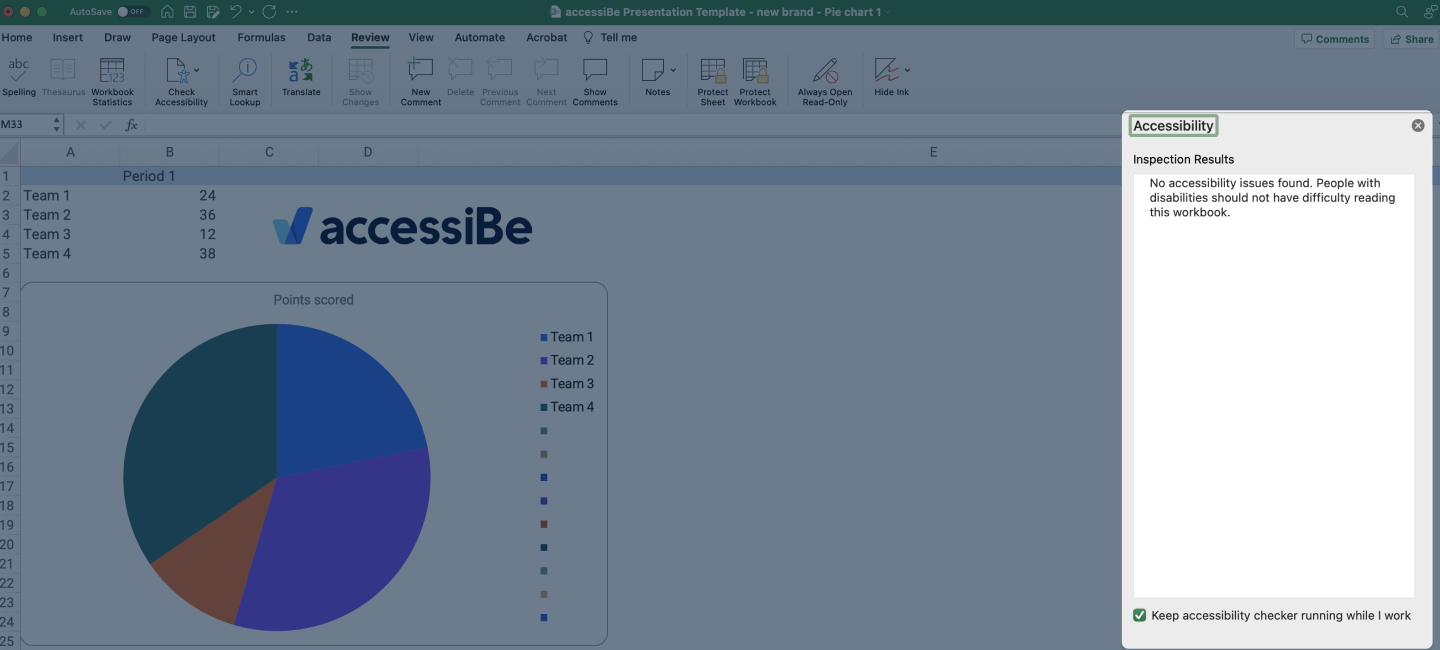Open the Acrobat tab

(x=546, y=37)
